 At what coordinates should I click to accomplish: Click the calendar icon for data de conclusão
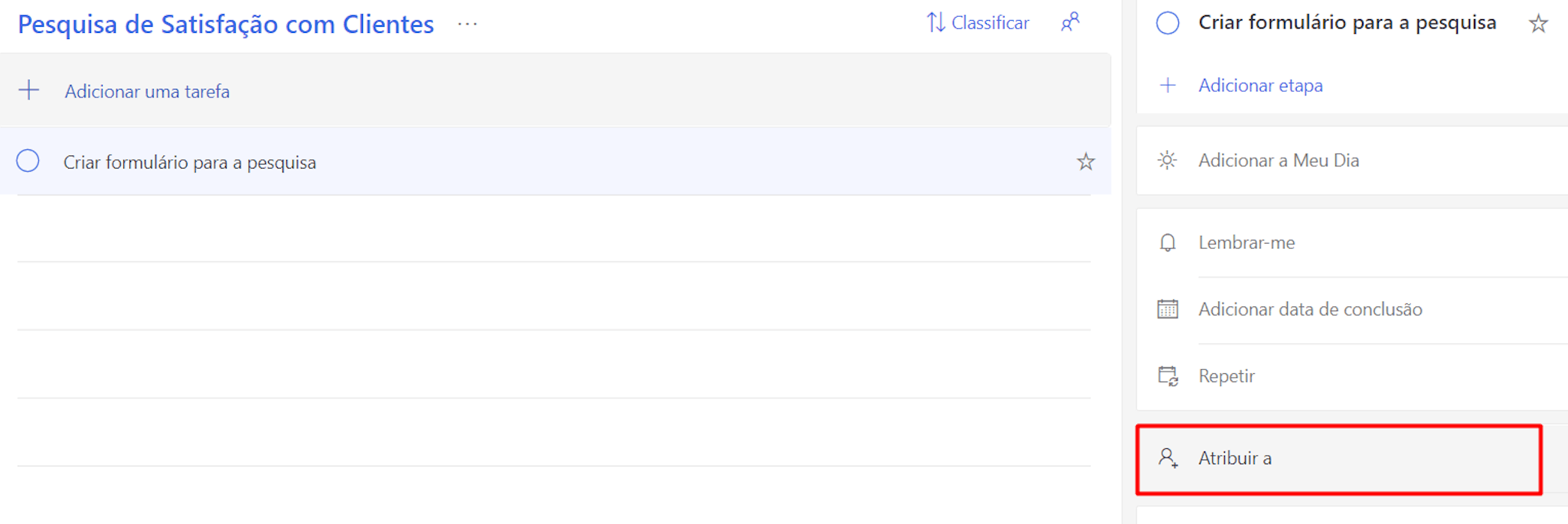coord(1167,309)
